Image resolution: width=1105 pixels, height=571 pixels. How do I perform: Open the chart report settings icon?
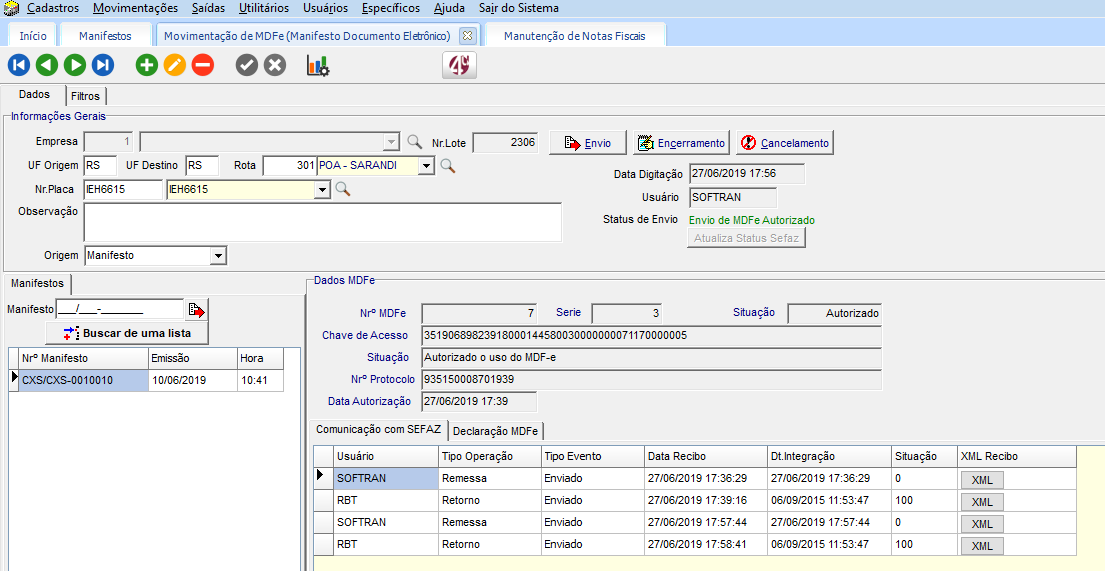(318, 66)
